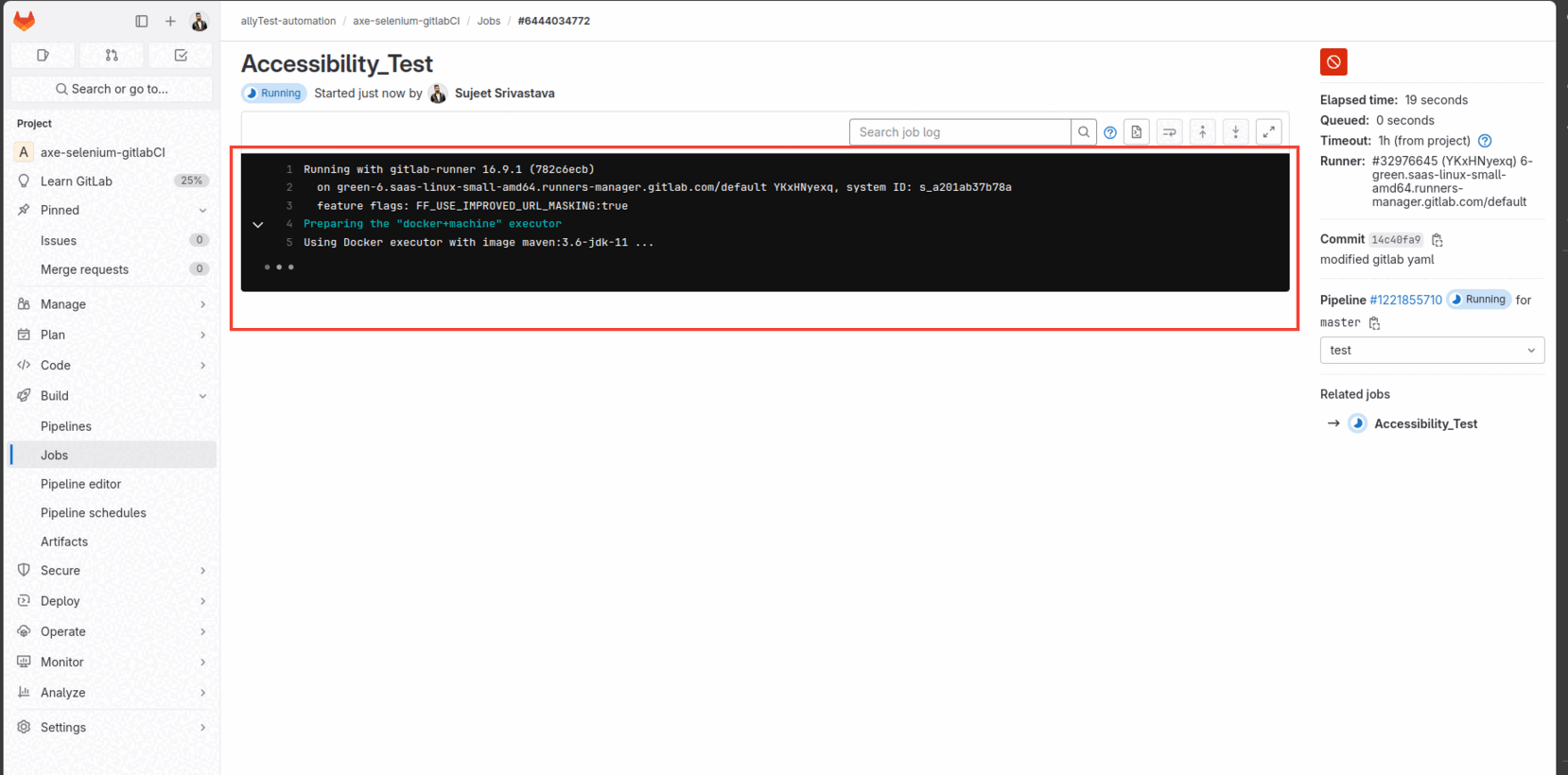Click the GitLab fox logo
The image size is (1568, 775).
(x=25, y=21)
